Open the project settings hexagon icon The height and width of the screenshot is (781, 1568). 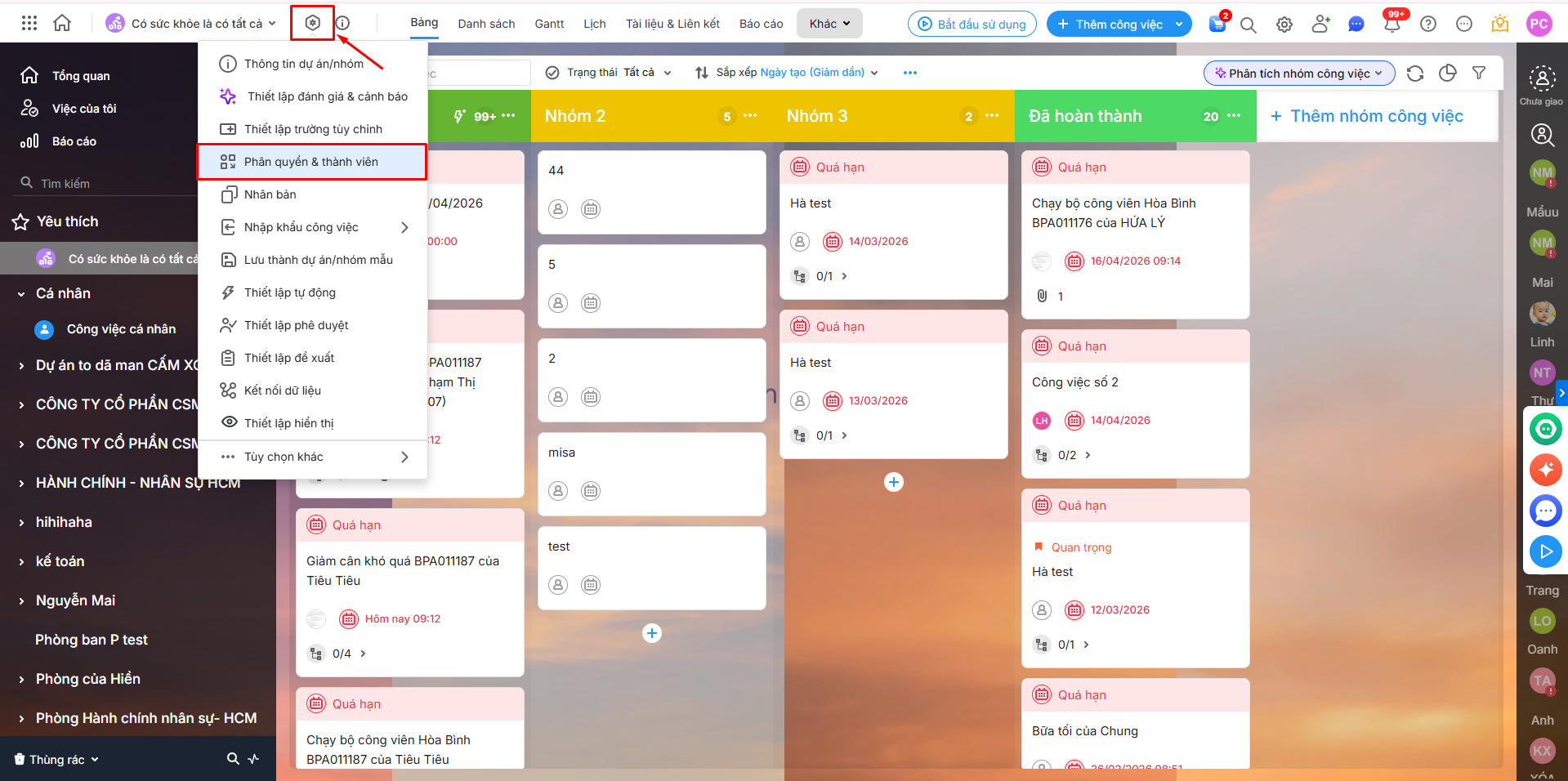click(312, 23)
